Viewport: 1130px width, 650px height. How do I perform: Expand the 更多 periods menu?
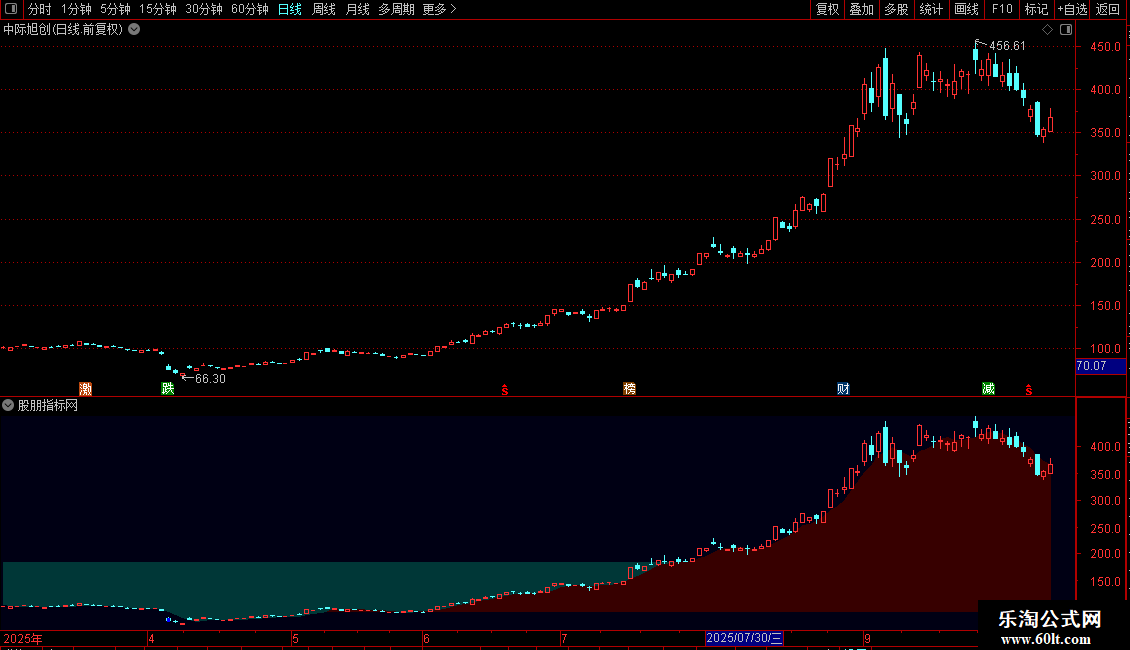(x=440, y=9)
